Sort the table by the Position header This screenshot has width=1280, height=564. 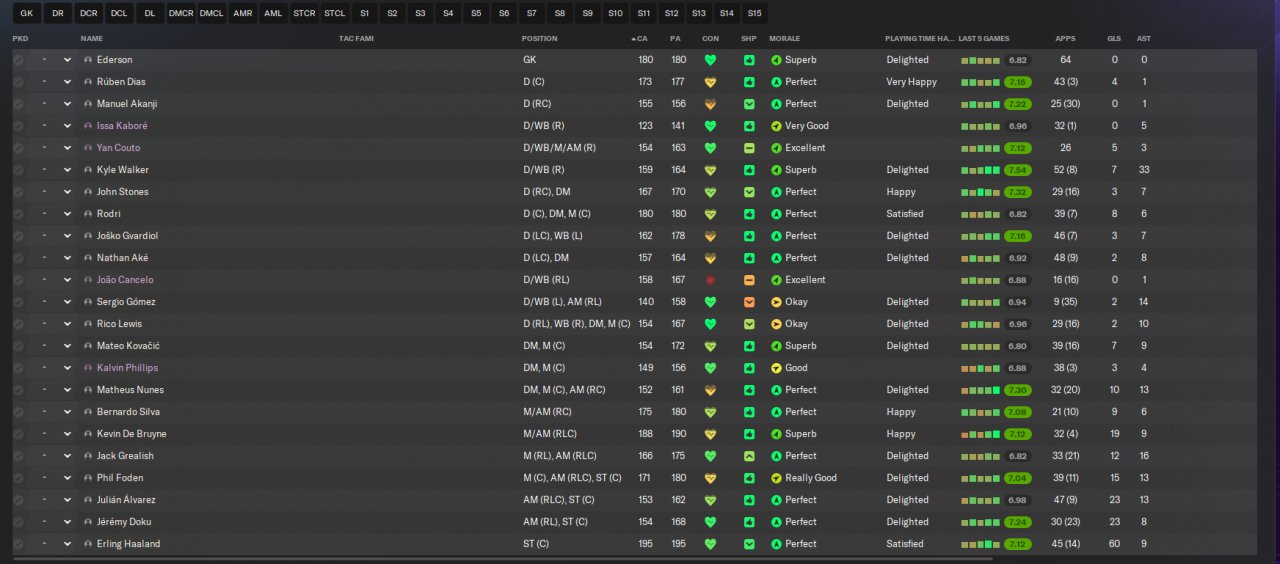pos(540,38)
